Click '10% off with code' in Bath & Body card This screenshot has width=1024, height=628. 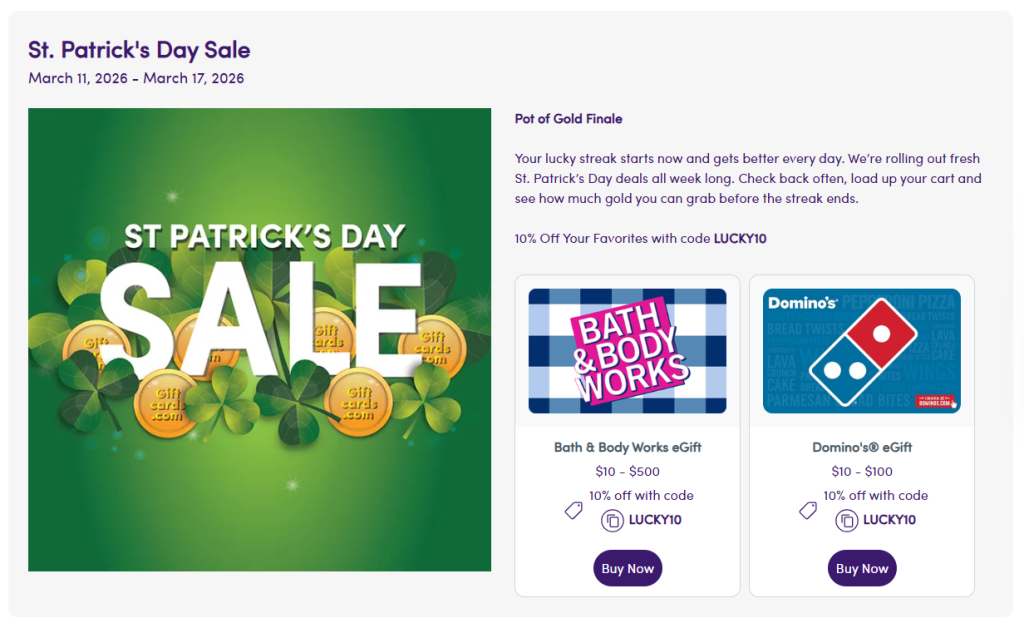click(641, 495)
